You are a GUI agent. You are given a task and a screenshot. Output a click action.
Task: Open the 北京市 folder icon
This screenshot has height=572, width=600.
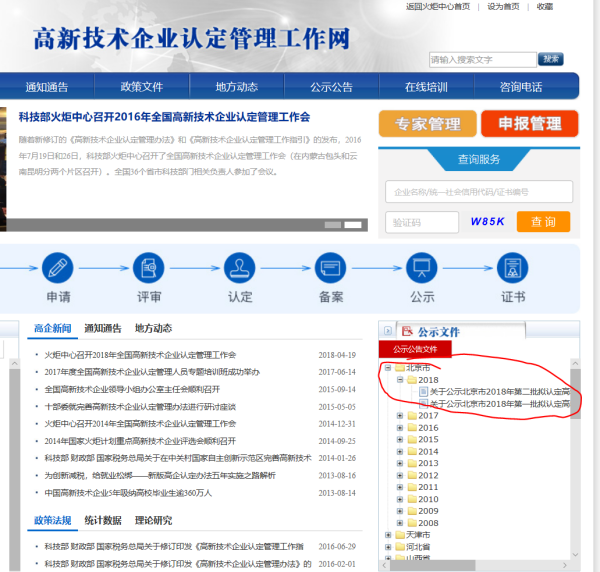pos(400,368)
